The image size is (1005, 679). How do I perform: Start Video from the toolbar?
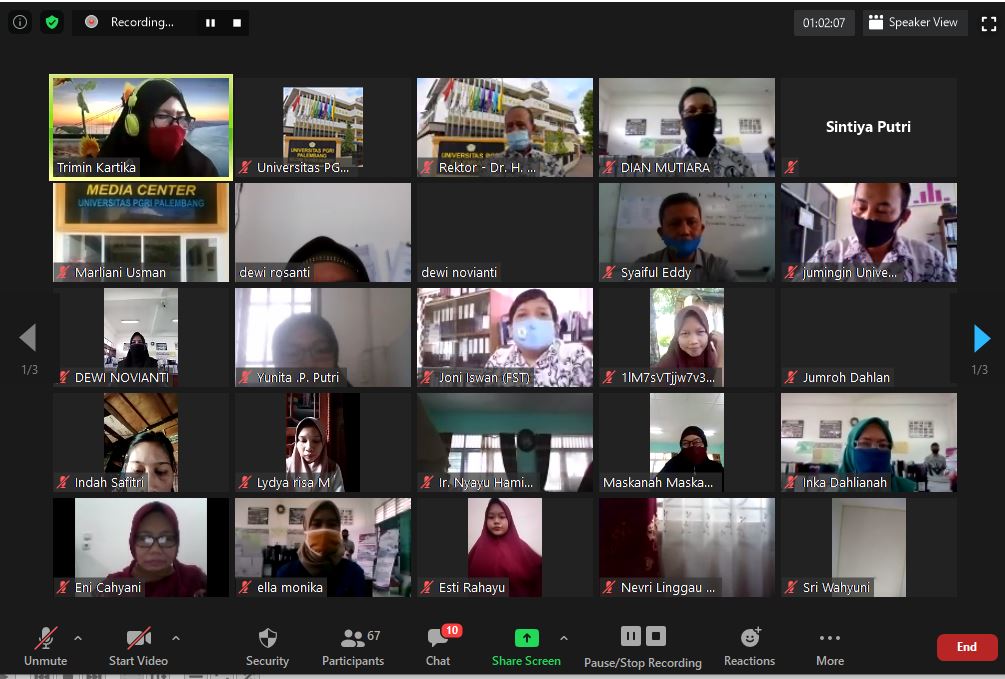click(x=138, y=646)
